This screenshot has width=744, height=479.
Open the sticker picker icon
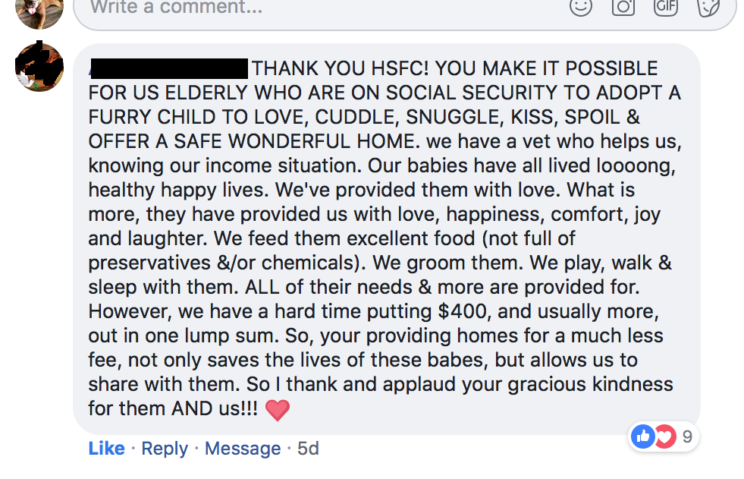[x=707, y=7]
